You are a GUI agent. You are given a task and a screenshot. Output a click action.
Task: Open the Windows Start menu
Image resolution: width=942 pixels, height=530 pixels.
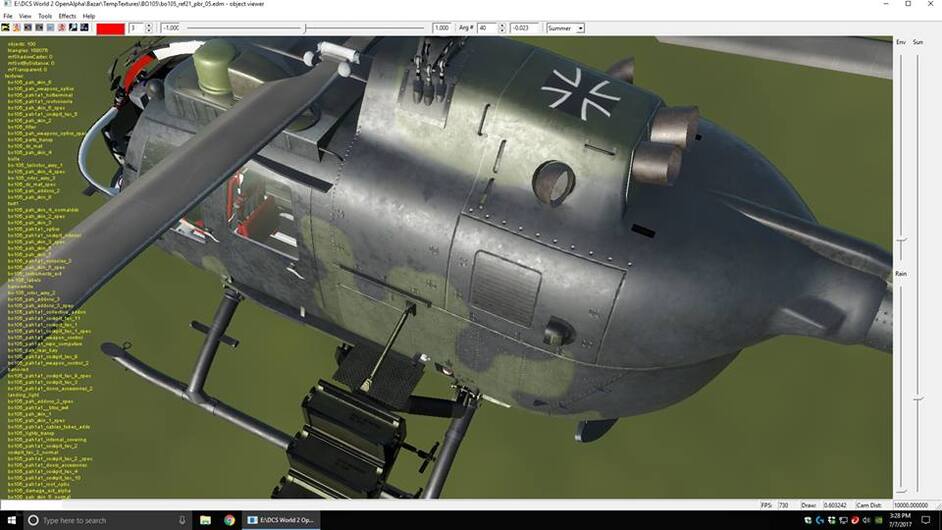pos(11,520)
